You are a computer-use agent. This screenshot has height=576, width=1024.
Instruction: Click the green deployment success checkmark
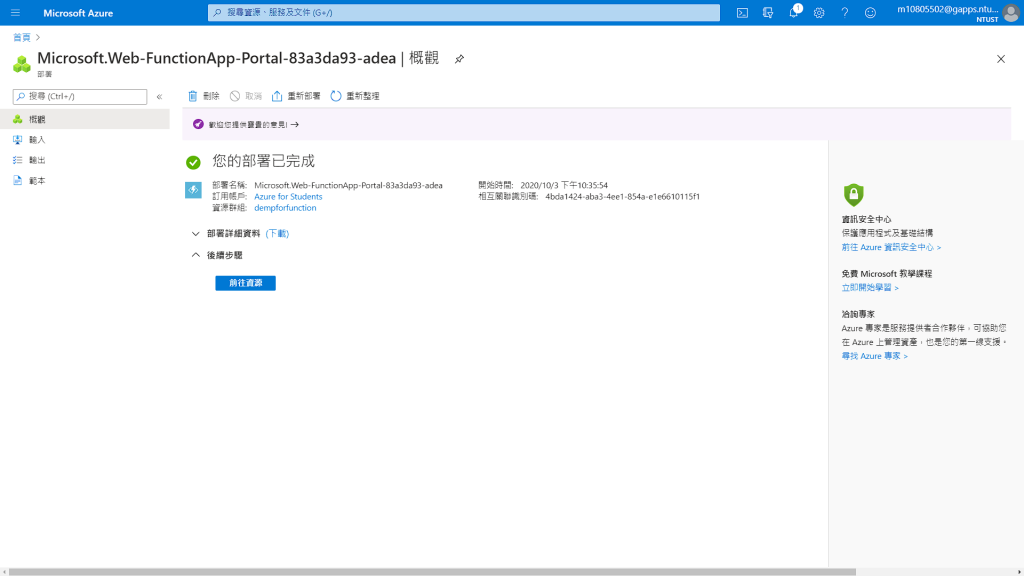(x=193, y=162)
